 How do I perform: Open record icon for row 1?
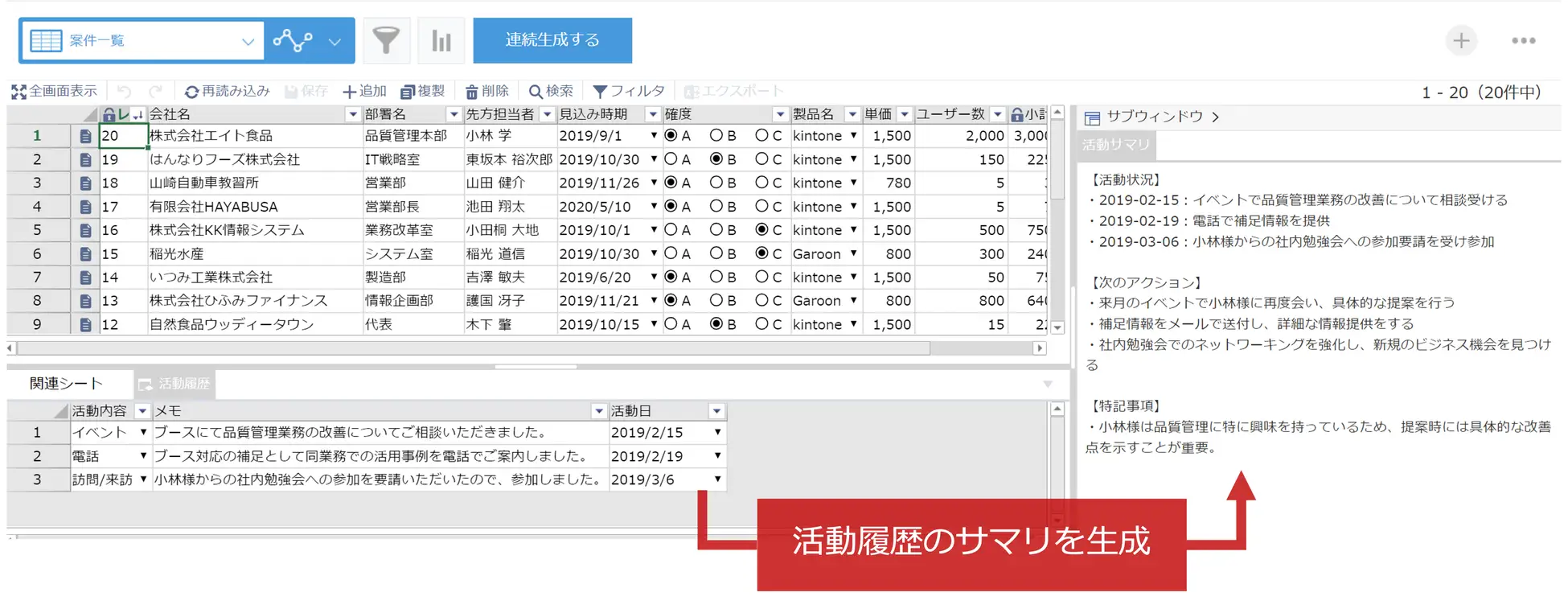(85, 136)
